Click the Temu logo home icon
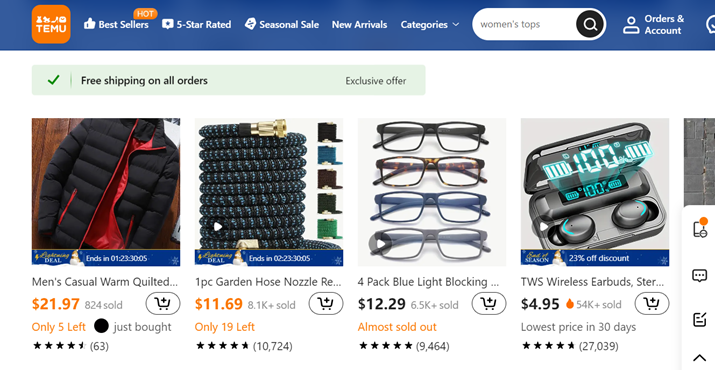This screenshot has width=715, height=370. (51, 24)
